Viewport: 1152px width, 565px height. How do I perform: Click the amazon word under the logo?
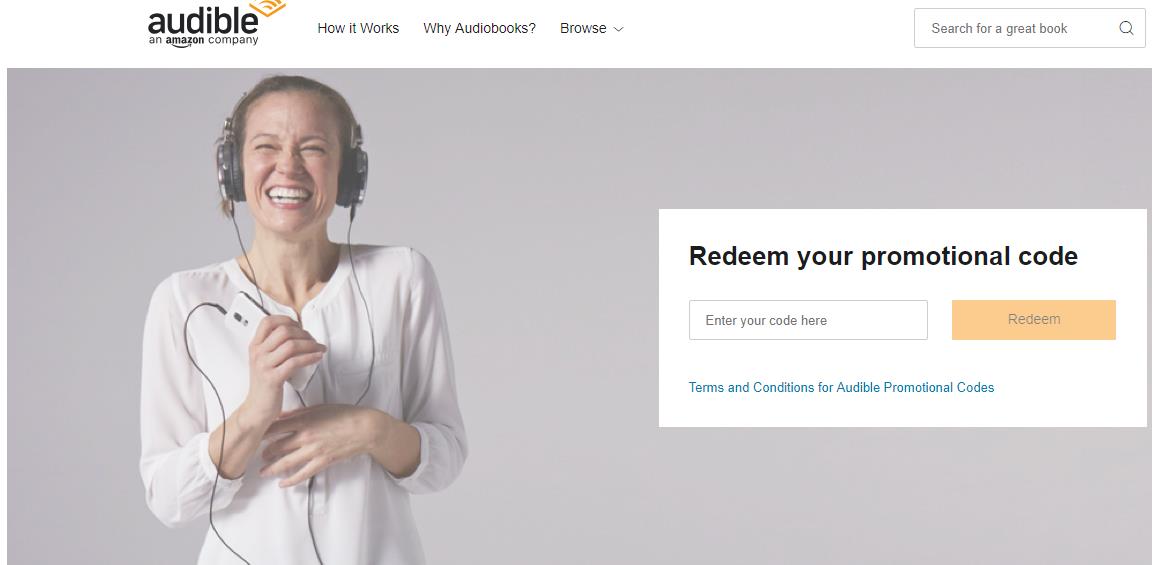(x=184, y=41)
